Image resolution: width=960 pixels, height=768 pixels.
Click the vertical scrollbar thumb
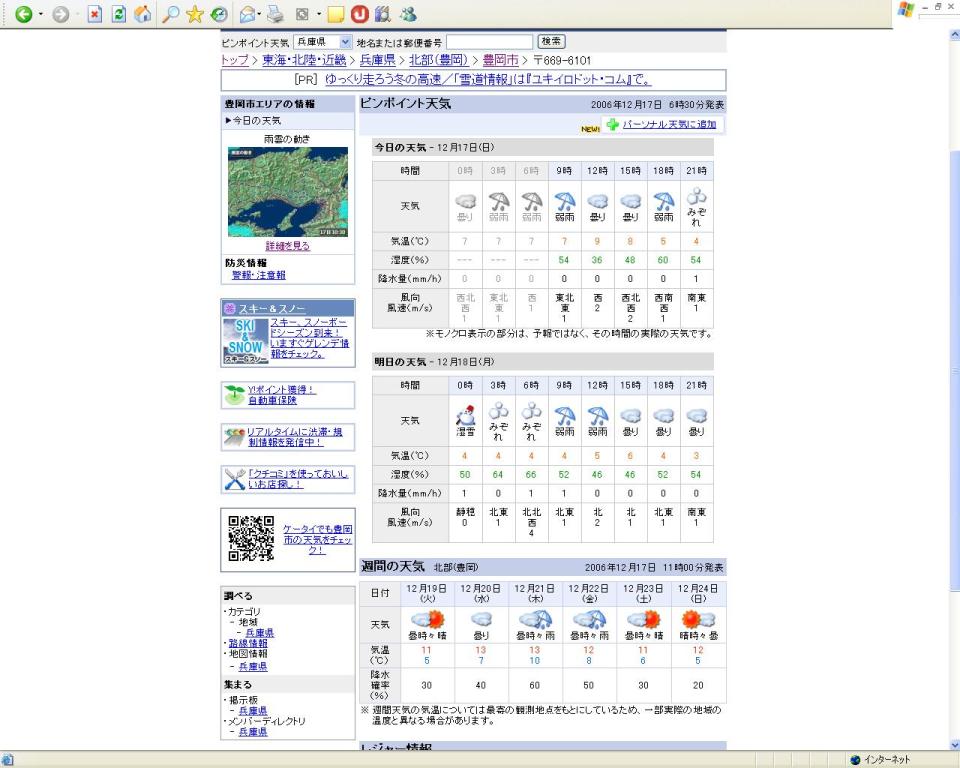pyautogui.click(x=954, y=372)
